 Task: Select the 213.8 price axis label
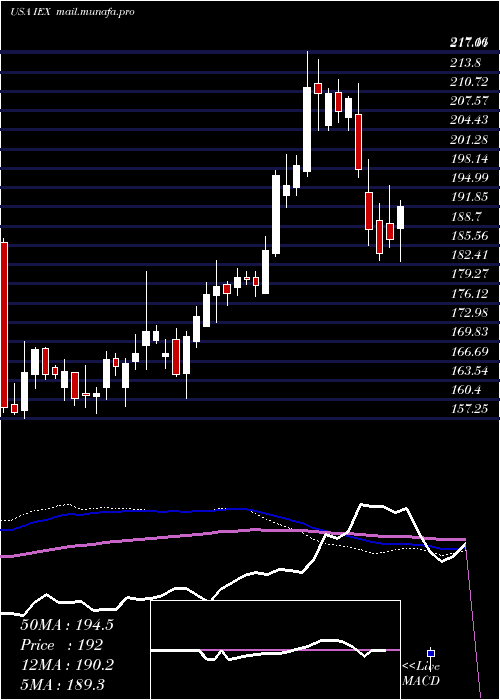pos(465,62)
